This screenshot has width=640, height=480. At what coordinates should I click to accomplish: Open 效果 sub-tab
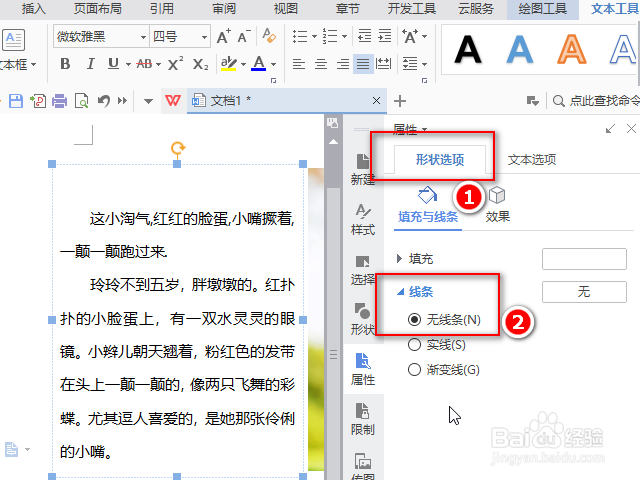click(x=497, y=205)
